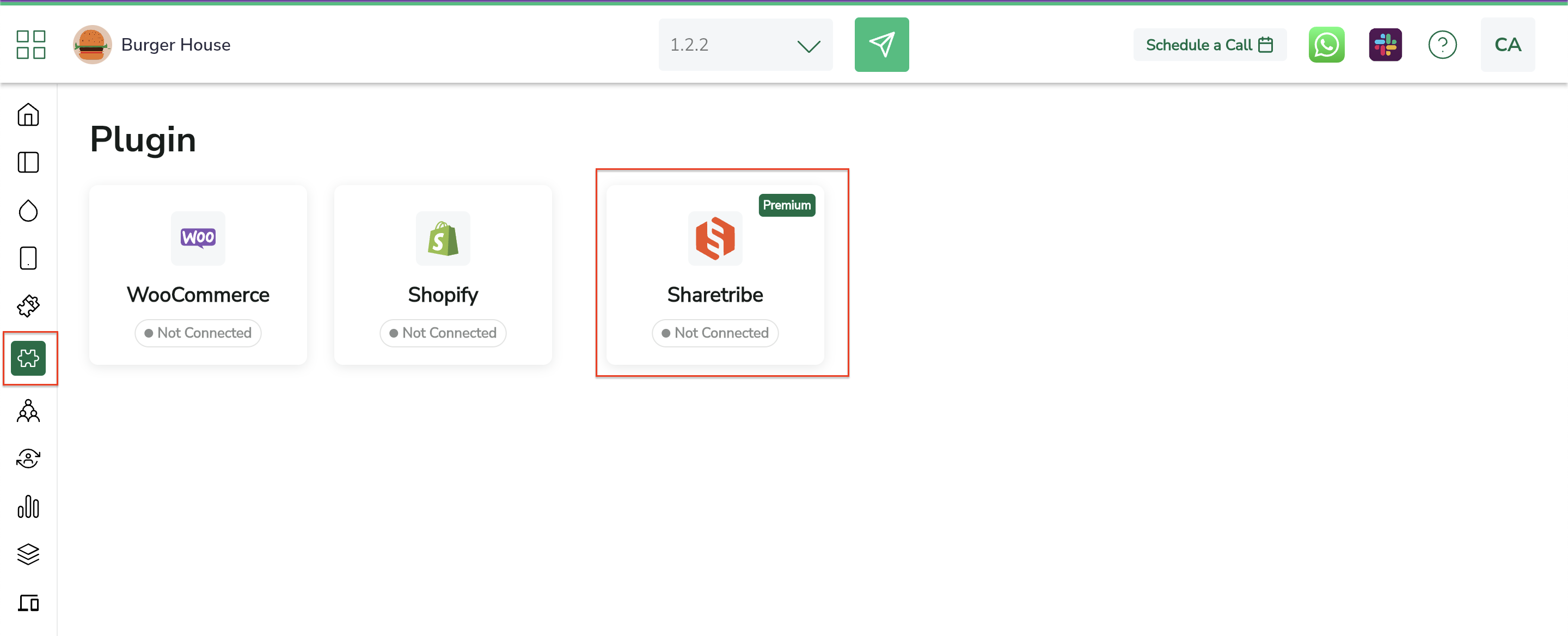This screenshot has width=1568, height=636.
Task: Click the bar chart analytics icon
Action: (28, 506)
